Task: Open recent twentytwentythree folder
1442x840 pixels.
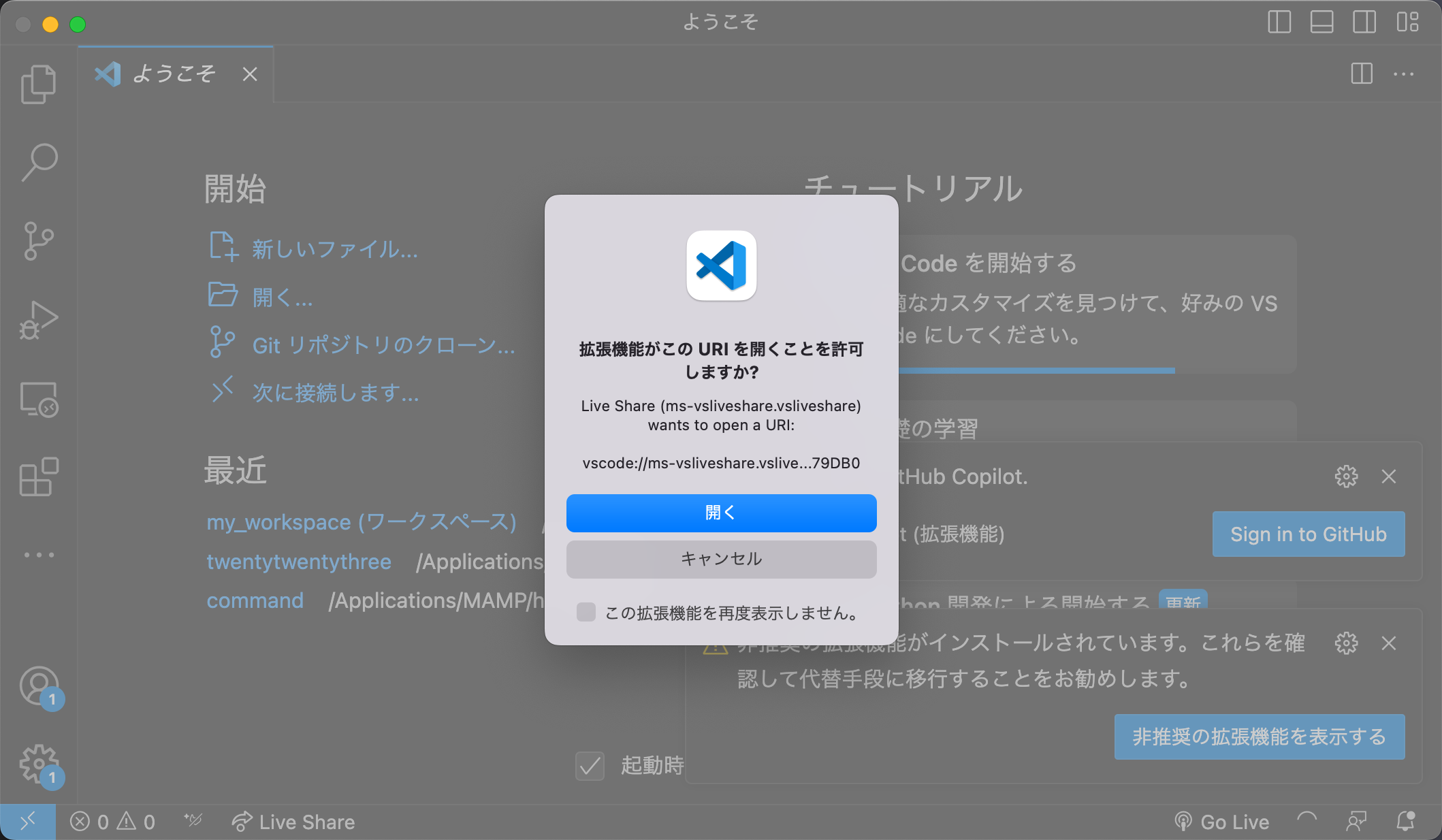Action: tap(299, 562)
